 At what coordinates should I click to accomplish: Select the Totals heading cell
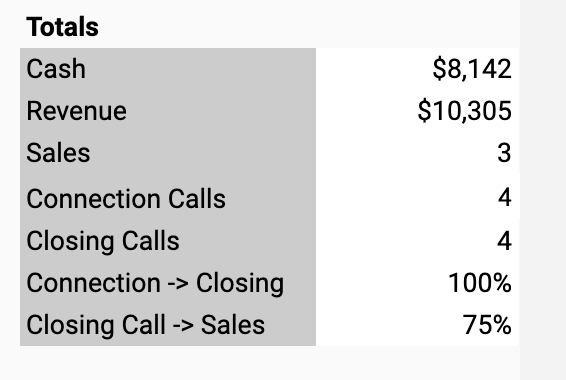click(168, 27)
